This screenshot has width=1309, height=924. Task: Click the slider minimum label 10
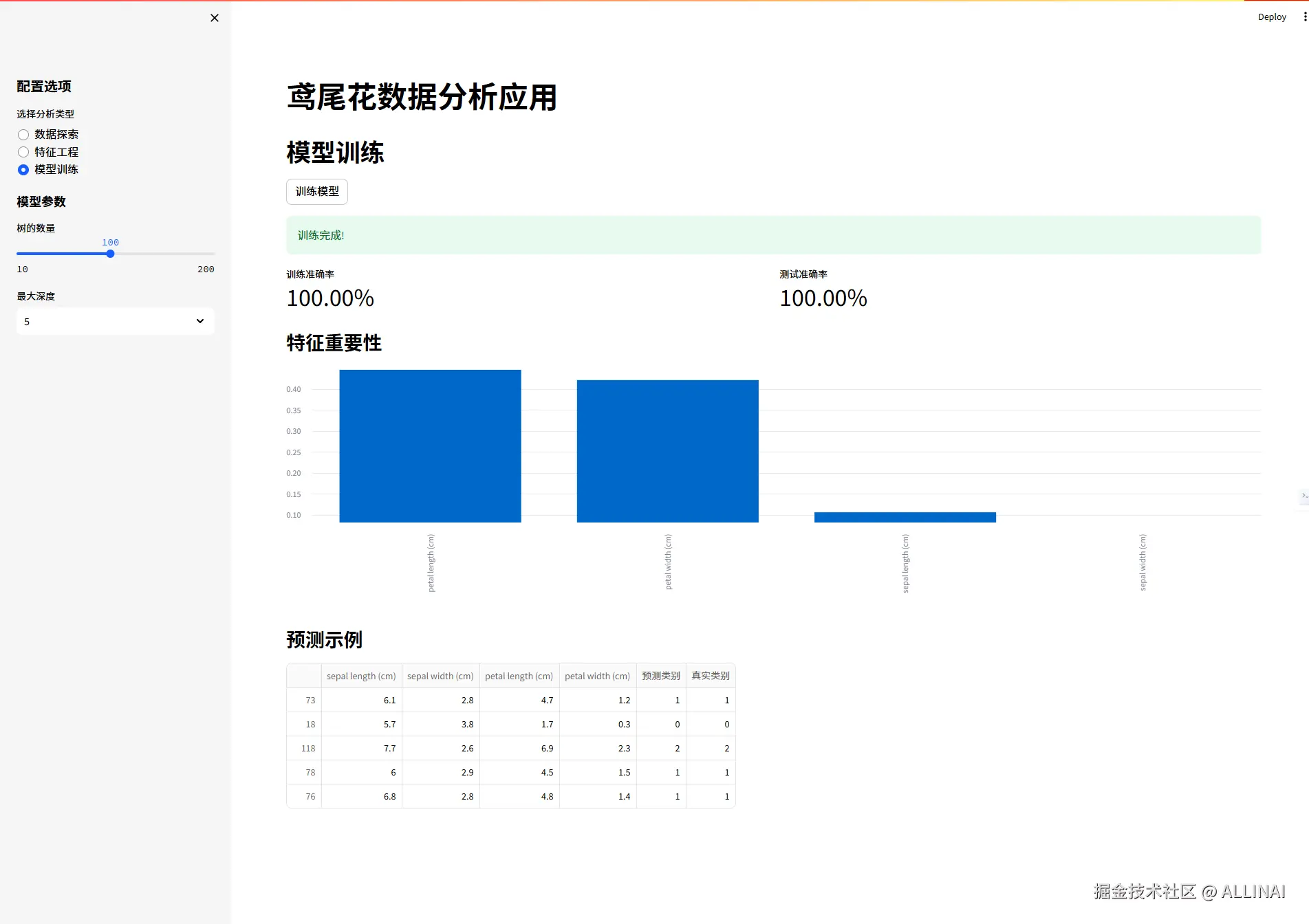(23, 269)
